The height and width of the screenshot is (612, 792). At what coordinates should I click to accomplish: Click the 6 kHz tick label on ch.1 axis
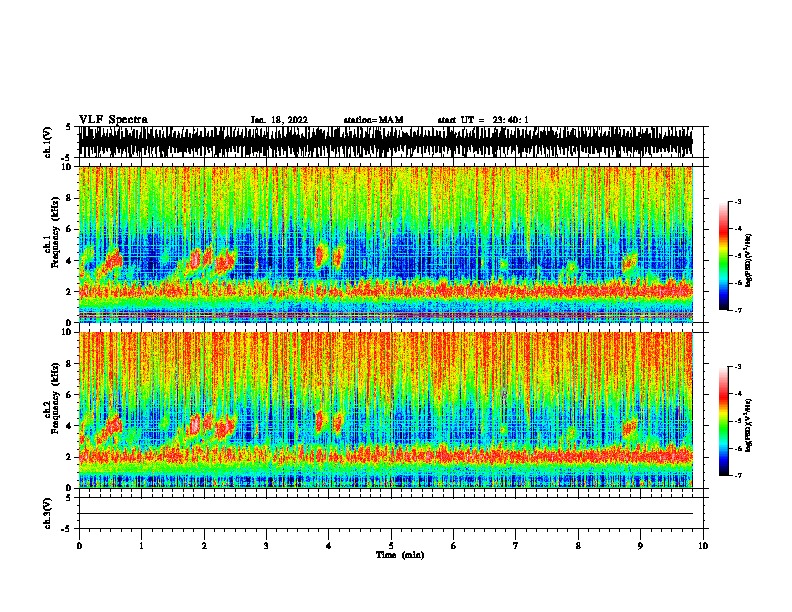pyautogui.click(x=70, y=229)
